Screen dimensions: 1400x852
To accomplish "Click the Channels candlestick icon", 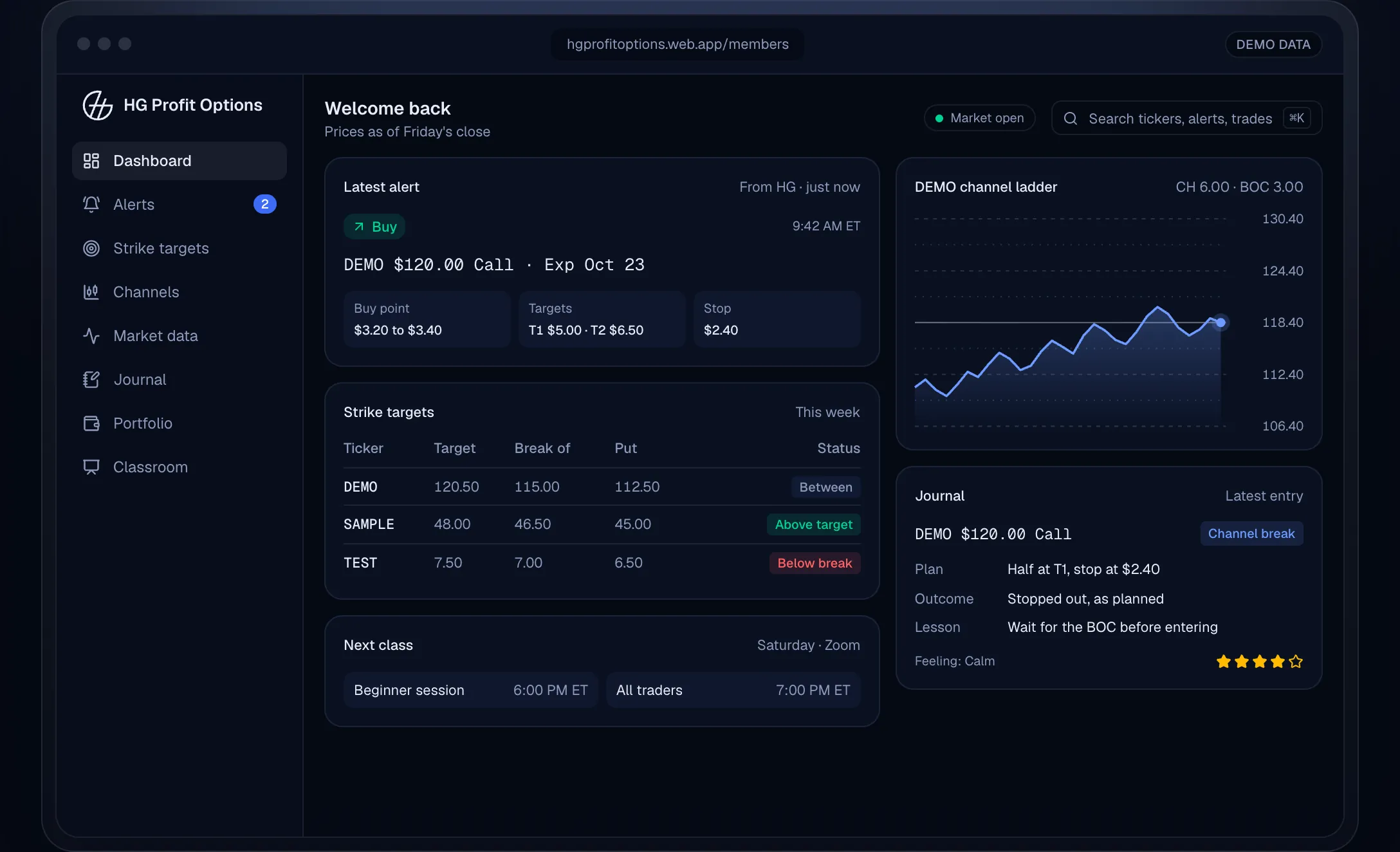I will tap(91, 292).
